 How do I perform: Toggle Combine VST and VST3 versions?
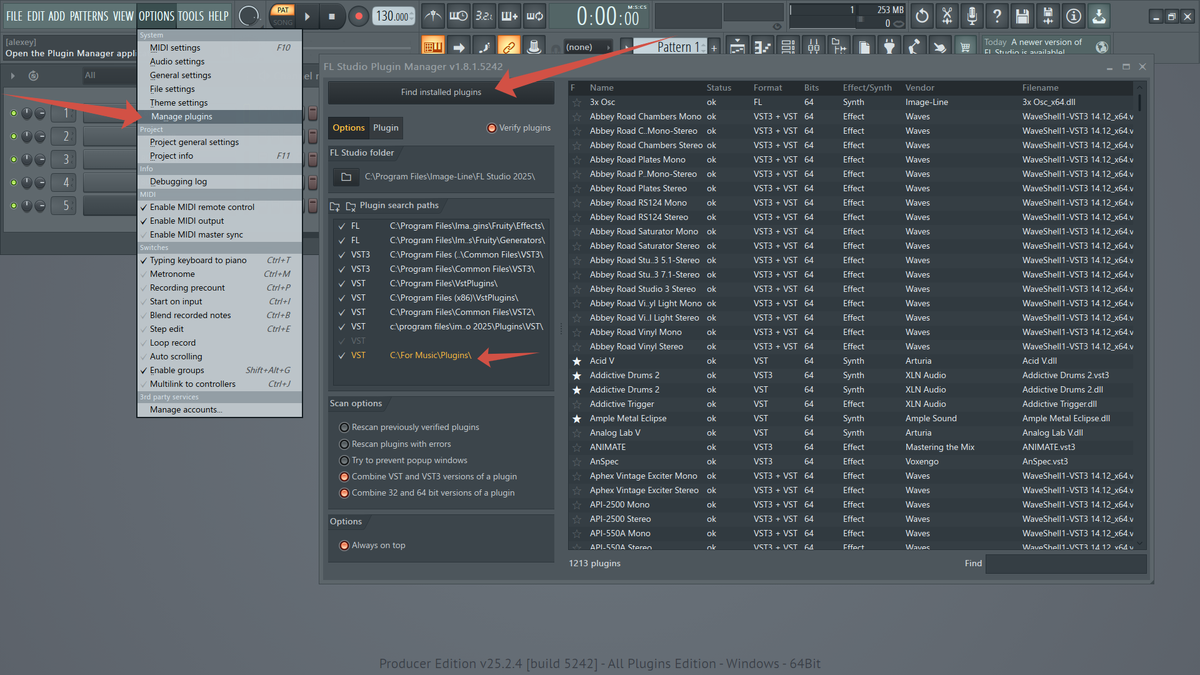(x=344, y=477)
